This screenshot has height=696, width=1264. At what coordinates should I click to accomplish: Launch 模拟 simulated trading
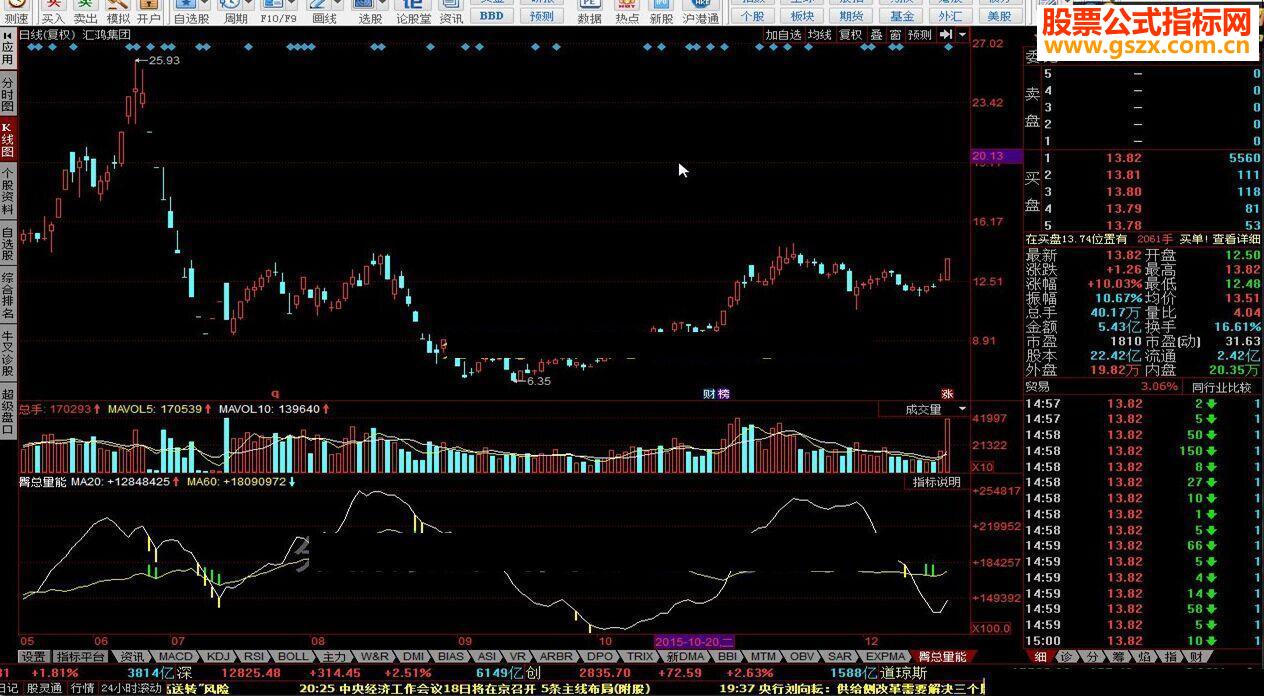pos(118,12)
